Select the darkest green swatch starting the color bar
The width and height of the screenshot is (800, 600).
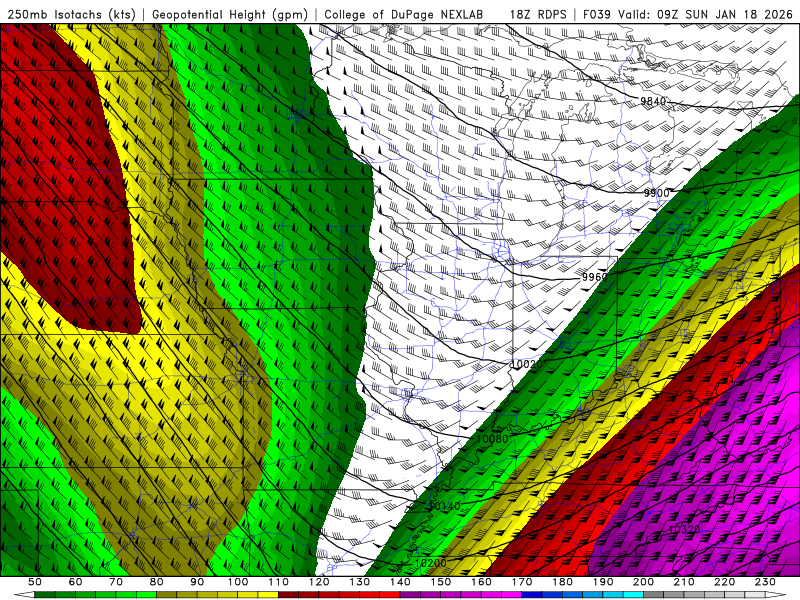45,594
